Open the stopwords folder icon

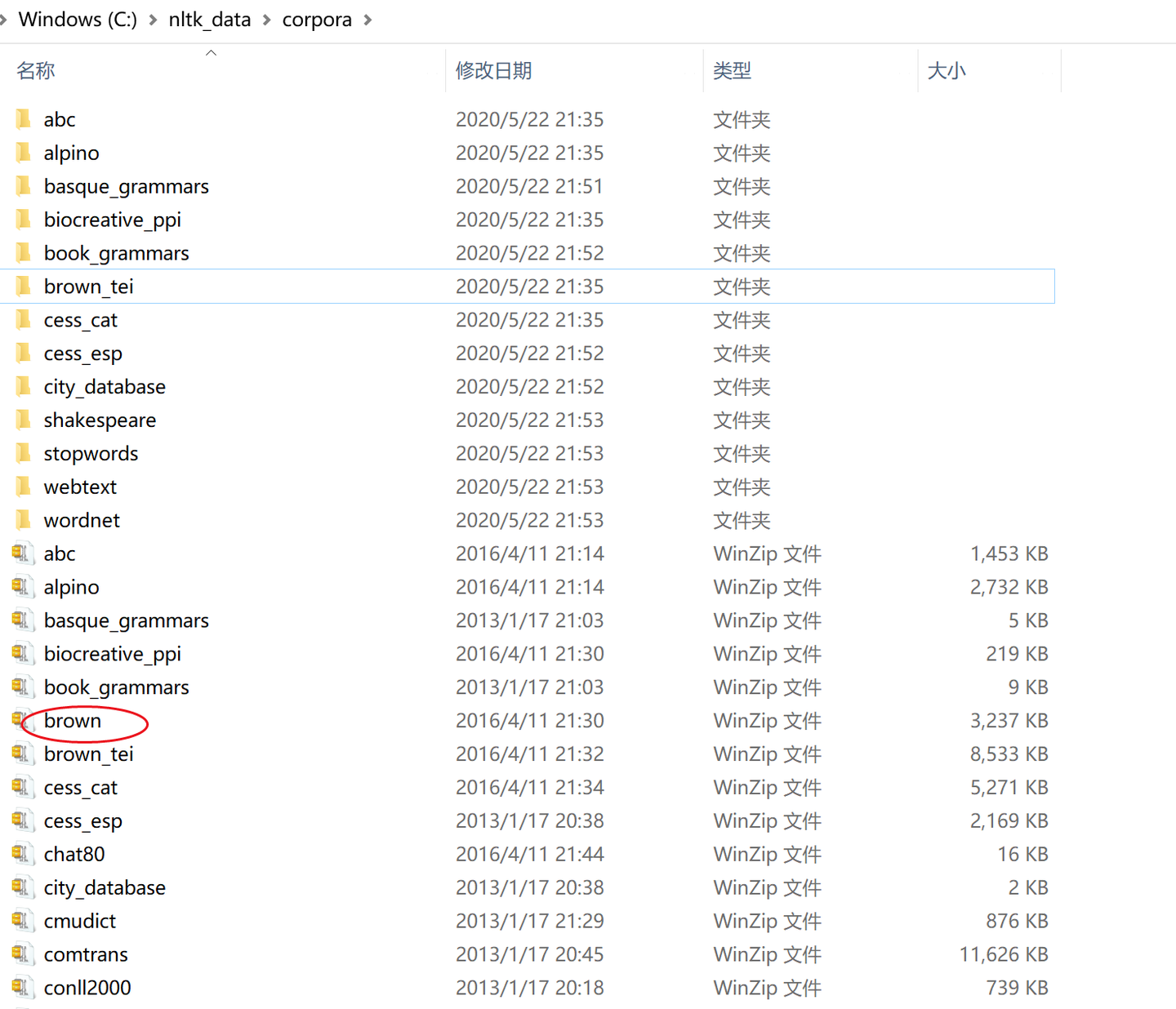tap(22, 453)
